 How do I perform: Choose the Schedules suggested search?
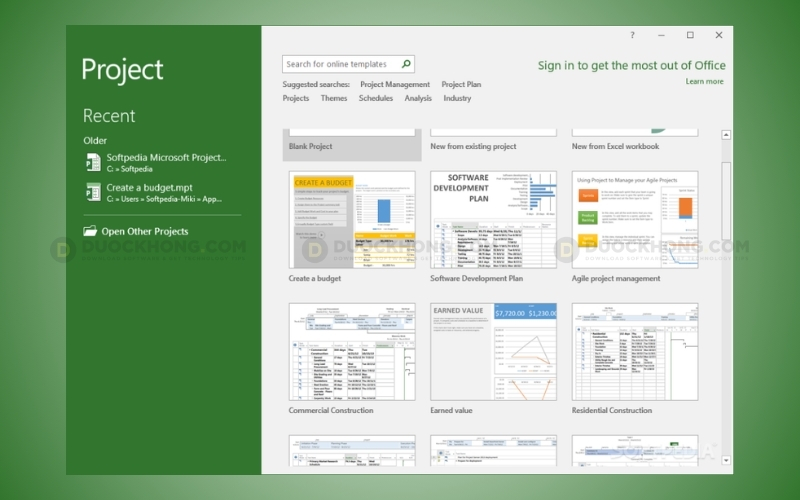376,99
